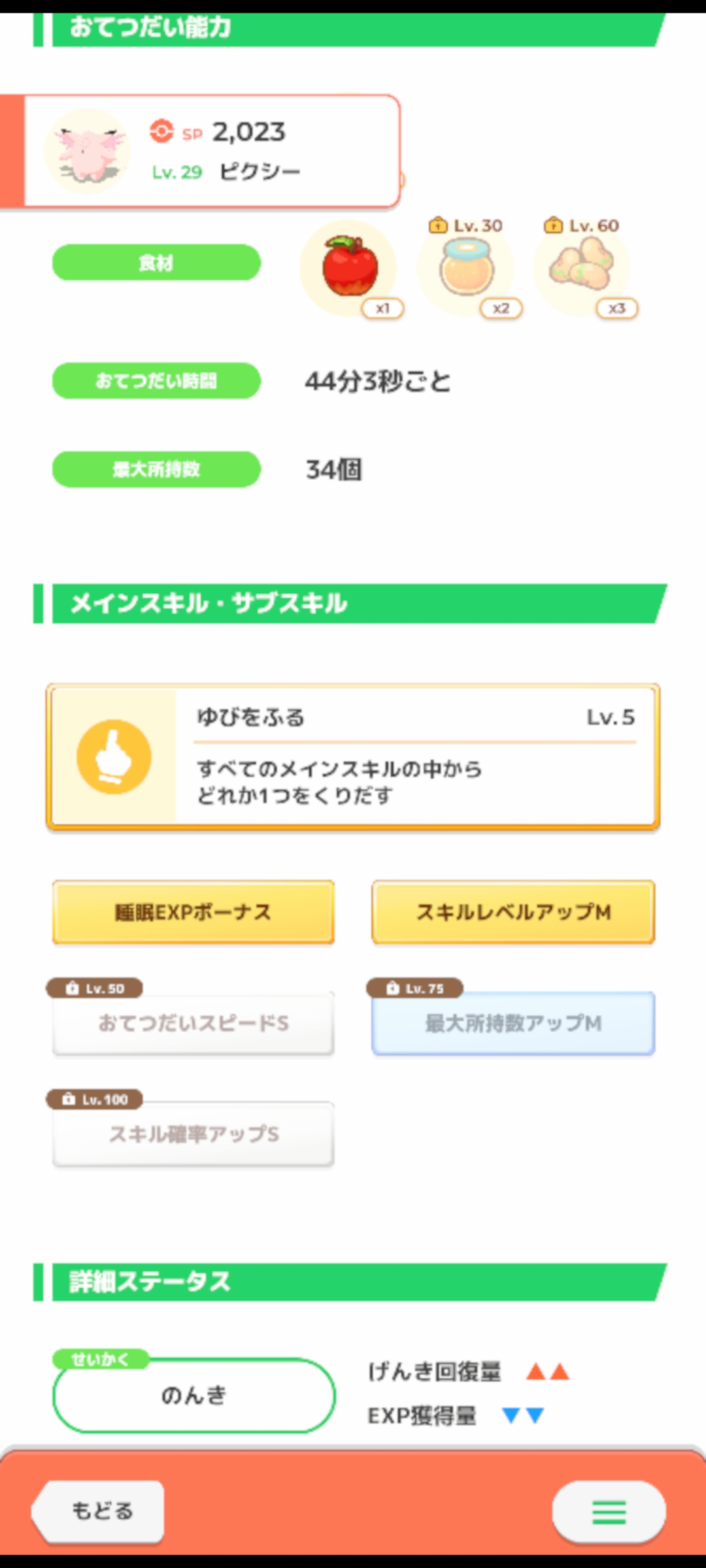
Task: Tap the locked Lv. 60 potato ingredient
Action: click(582, 266)
